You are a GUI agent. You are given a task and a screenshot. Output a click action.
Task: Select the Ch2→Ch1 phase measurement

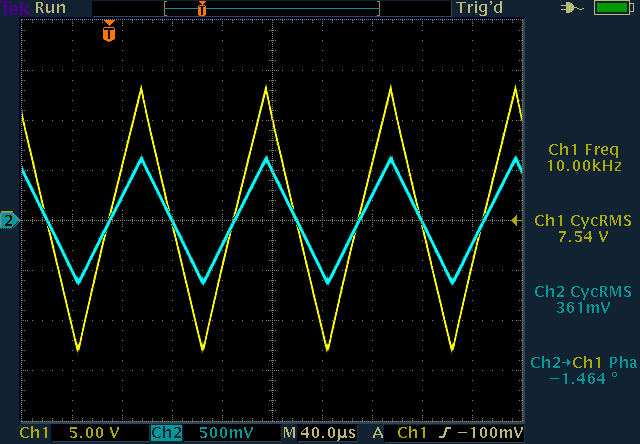tap(584, 372)
